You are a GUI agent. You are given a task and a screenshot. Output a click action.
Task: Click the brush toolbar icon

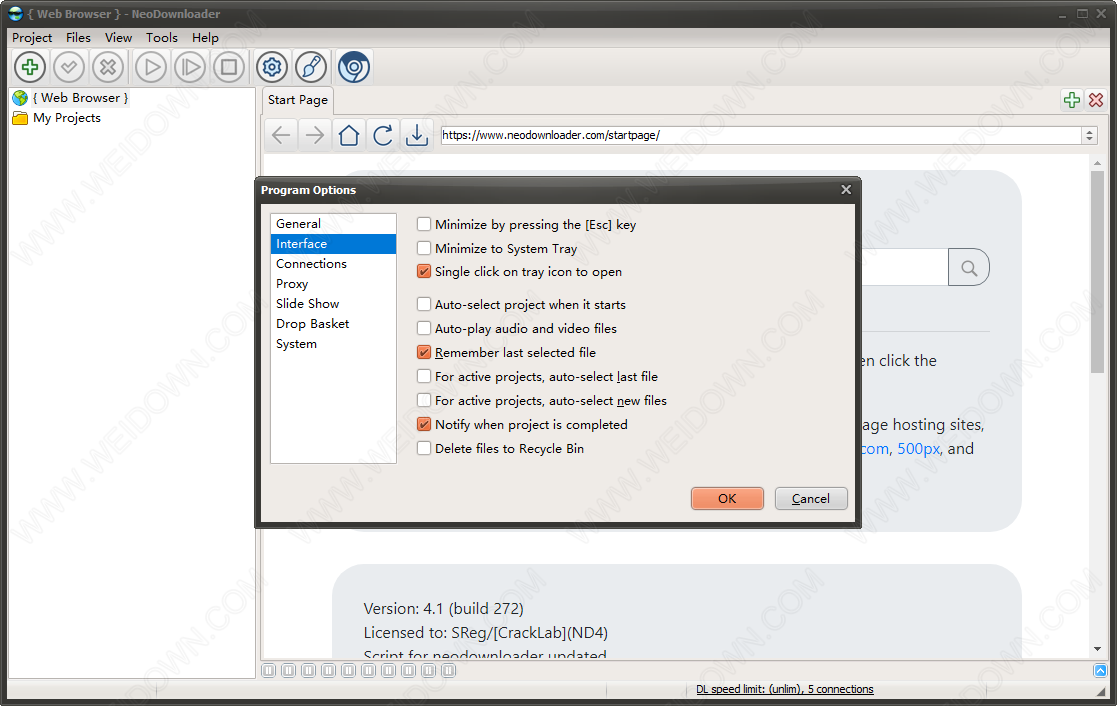point(311,68)
